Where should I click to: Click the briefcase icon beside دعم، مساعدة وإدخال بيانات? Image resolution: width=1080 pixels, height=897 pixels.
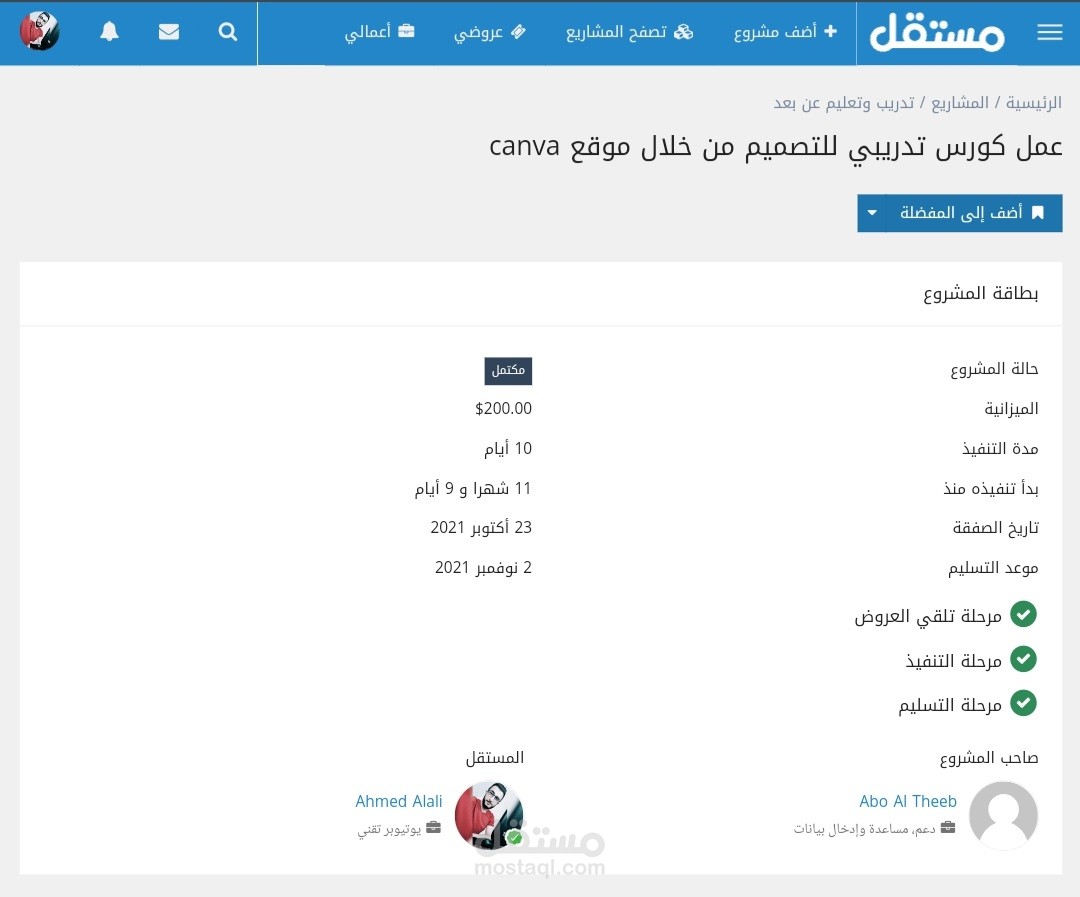(948, 827)
